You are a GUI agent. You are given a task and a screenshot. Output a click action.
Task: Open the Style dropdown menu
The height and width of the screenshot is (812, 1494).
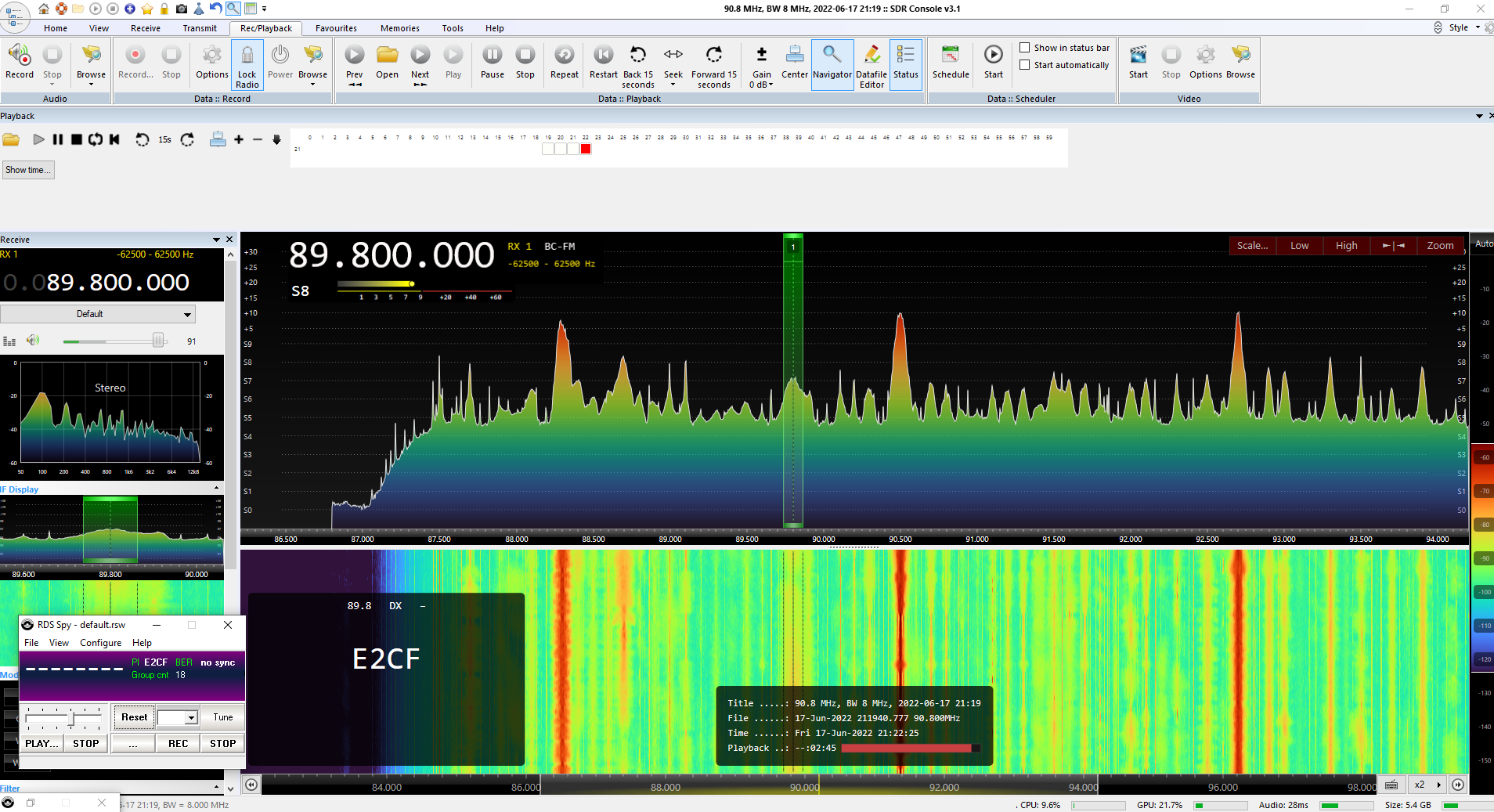pyautogui.click(x=1463, y=27)
